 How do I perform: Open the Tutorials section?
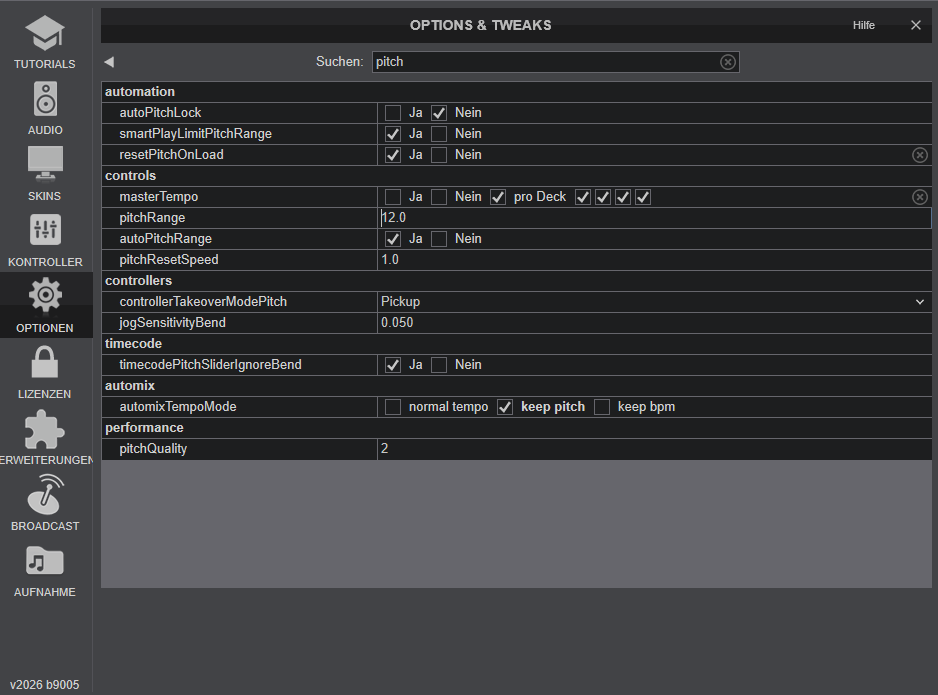[45, 42]
